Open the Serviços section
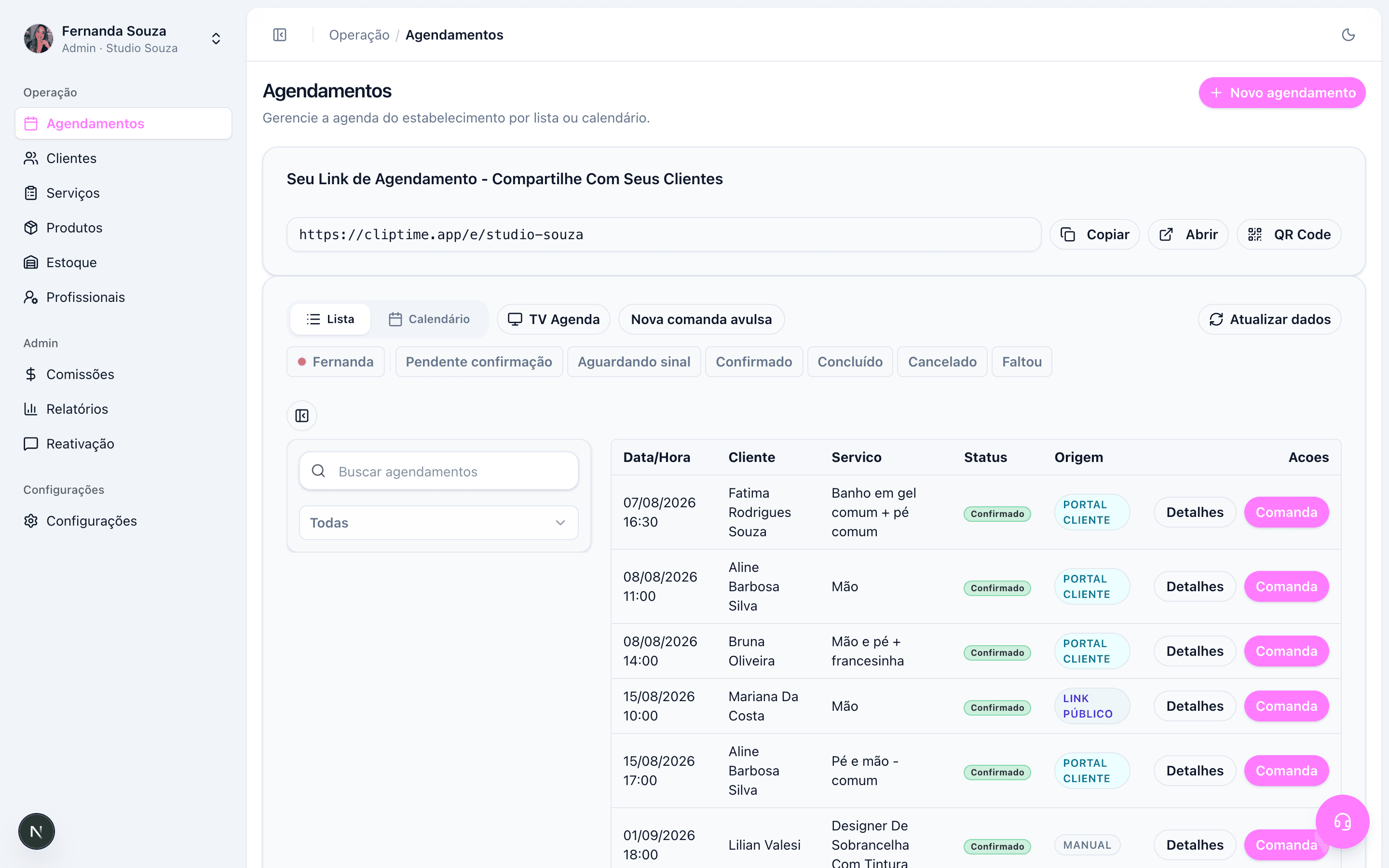1389x868 pixels. point(123,193)
